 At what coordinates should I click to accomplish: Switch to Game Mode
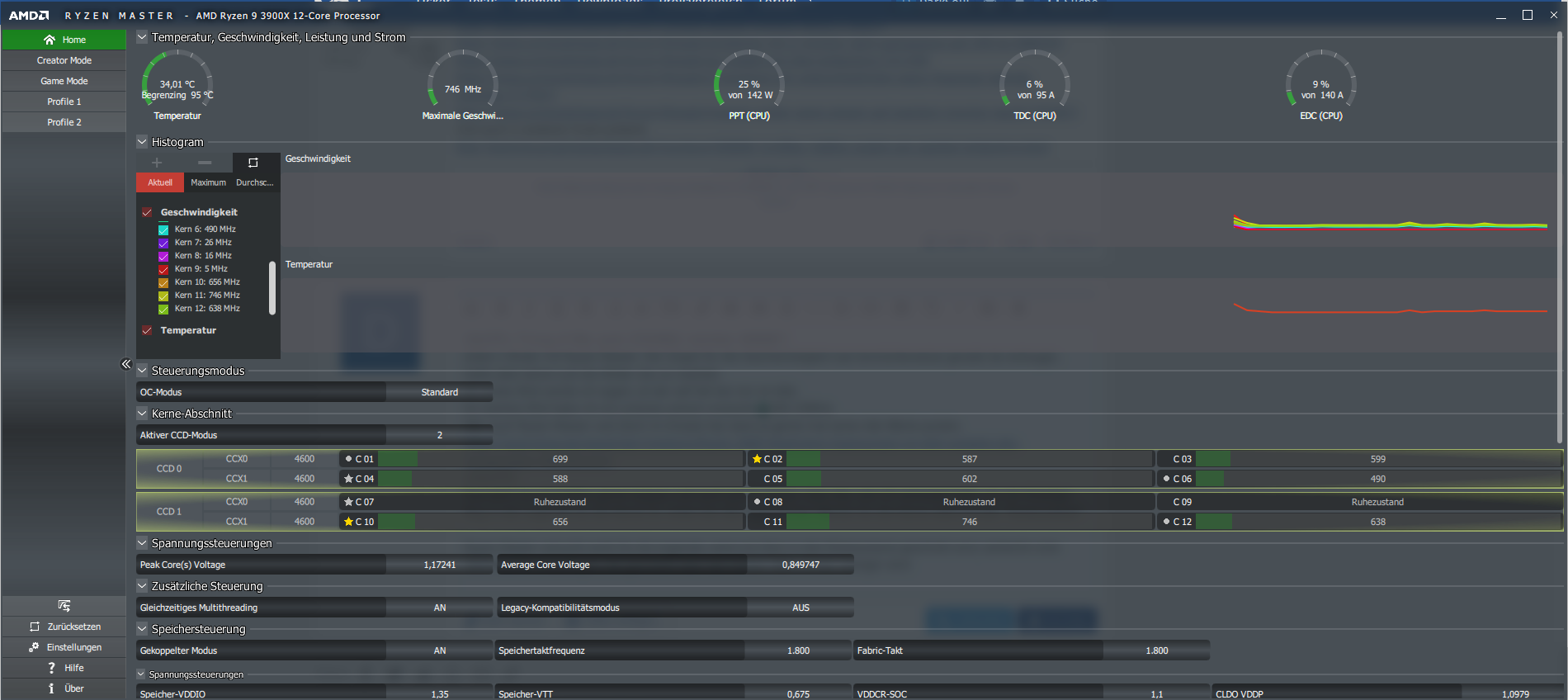(x=64, y=81)
